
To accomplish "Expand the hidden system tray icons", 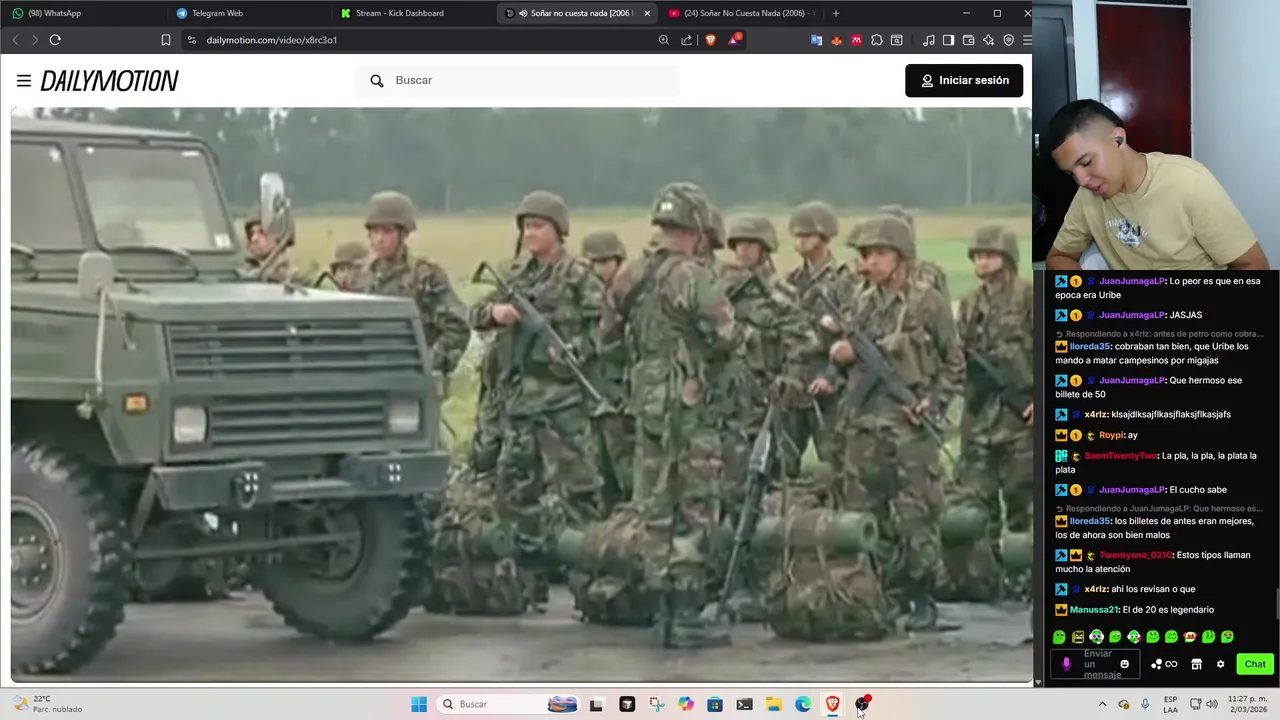I will point(1102,704).
